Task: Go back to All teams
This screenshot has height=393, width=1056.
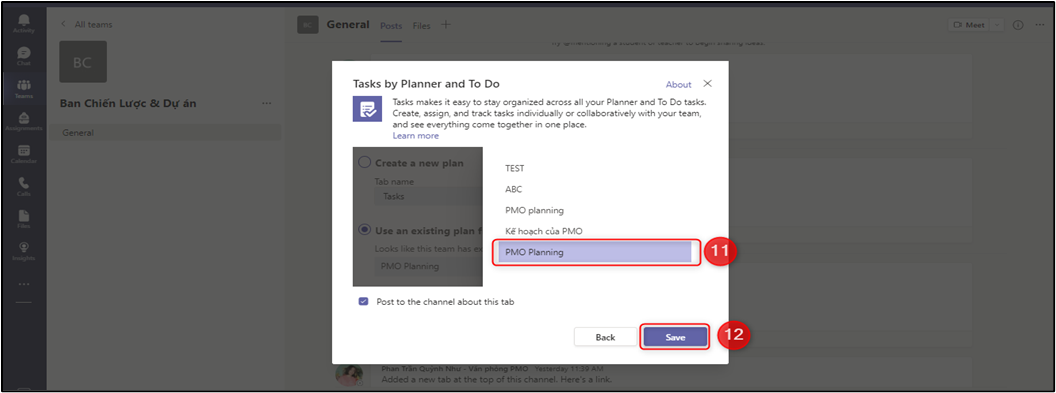Action: [86, 24]
